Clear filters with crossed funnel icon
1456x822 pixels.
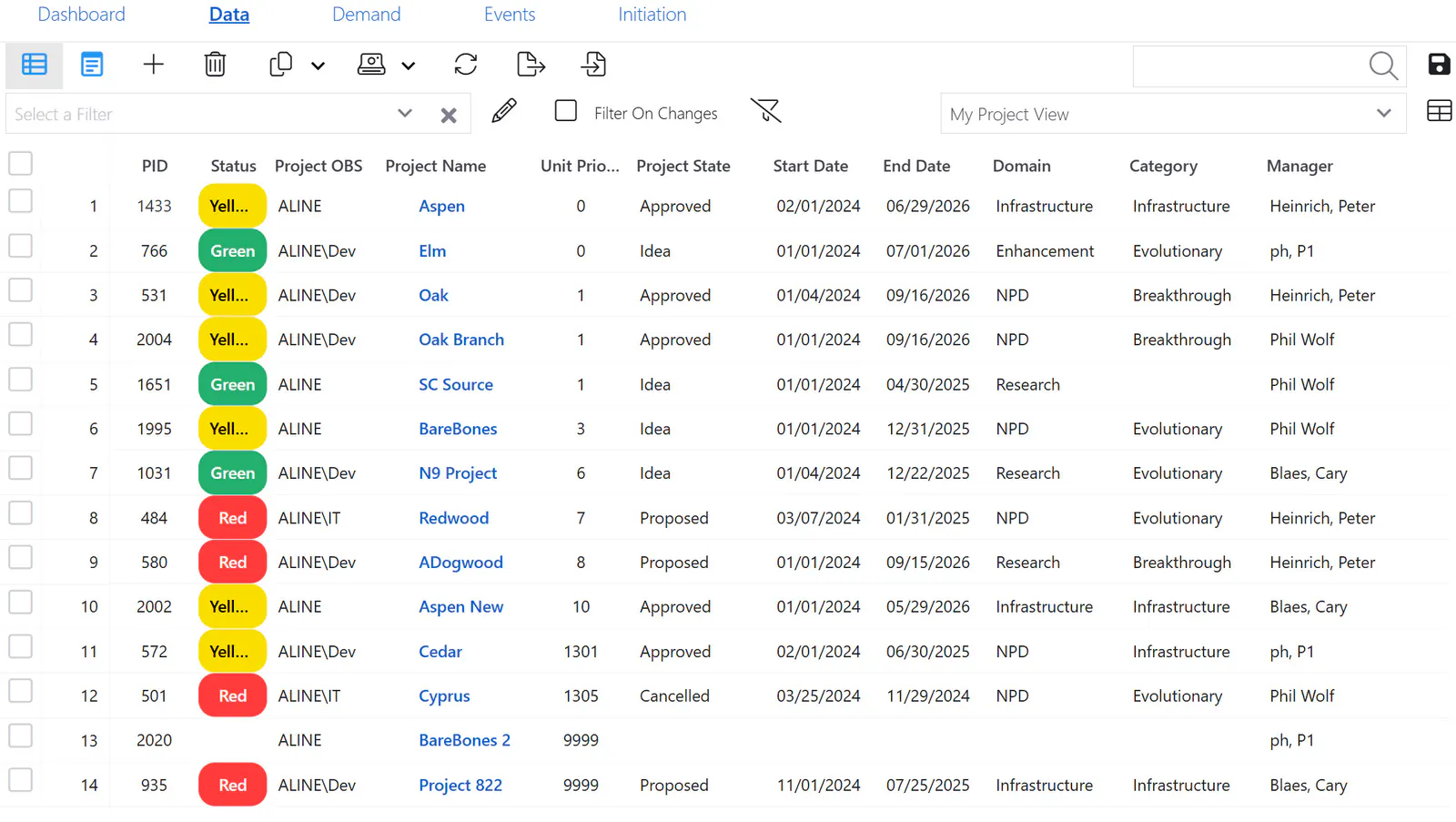(x=766, y=111)
